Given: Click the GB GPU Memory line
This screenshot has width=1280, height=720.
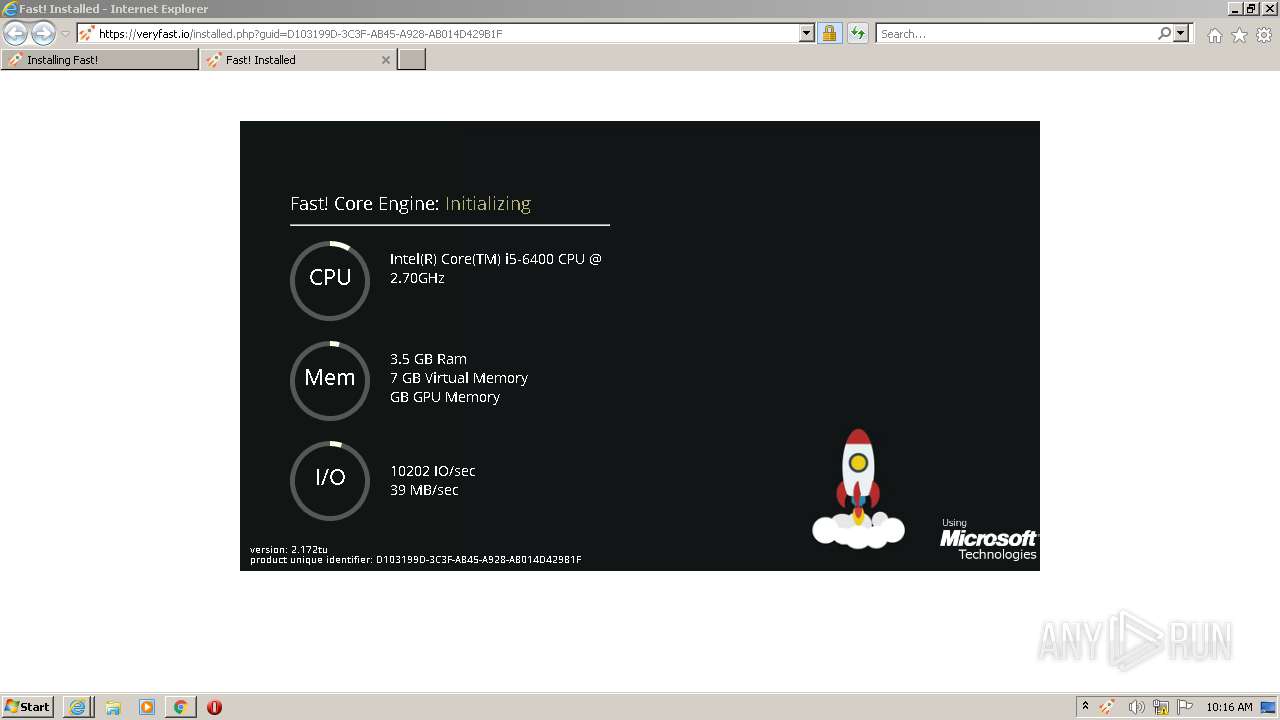Looking at the screenshot, I should (445, 397).
